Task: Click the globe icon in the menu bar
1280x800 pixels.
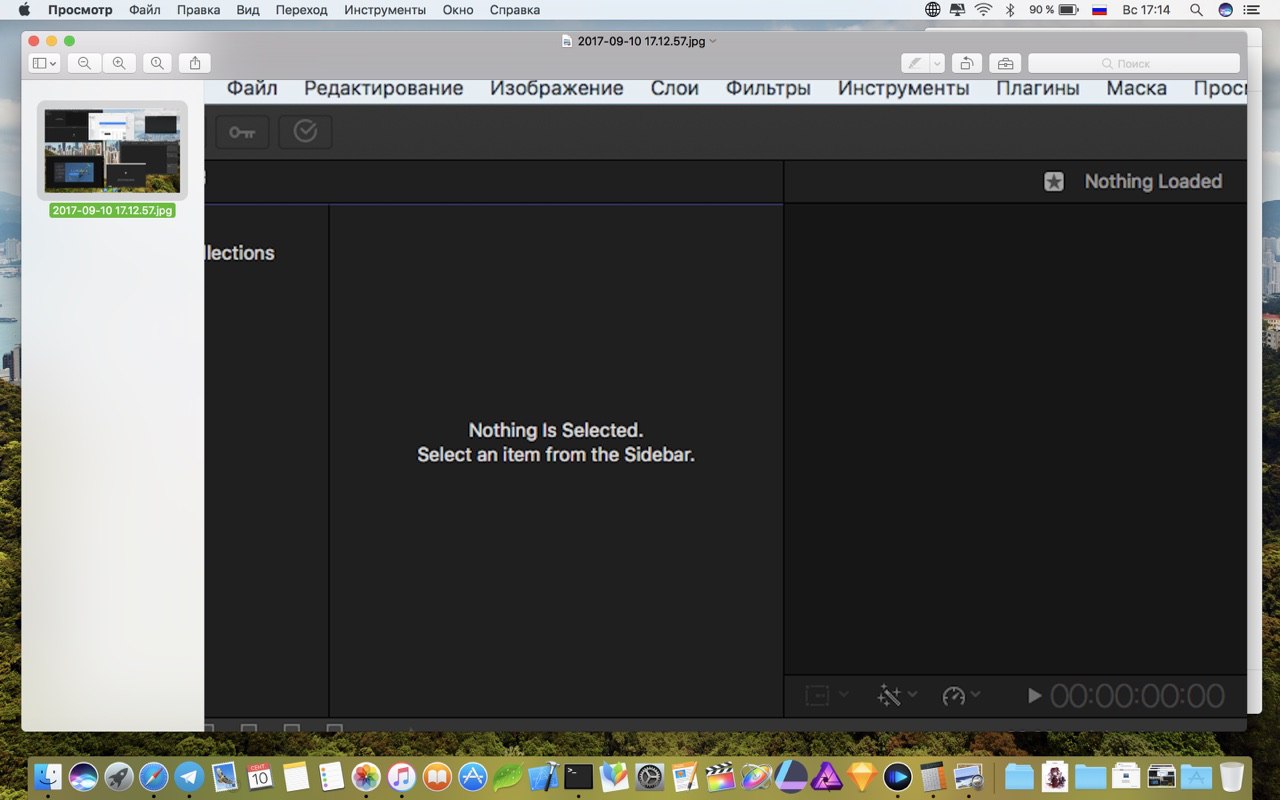Action: tap(933, 10)
